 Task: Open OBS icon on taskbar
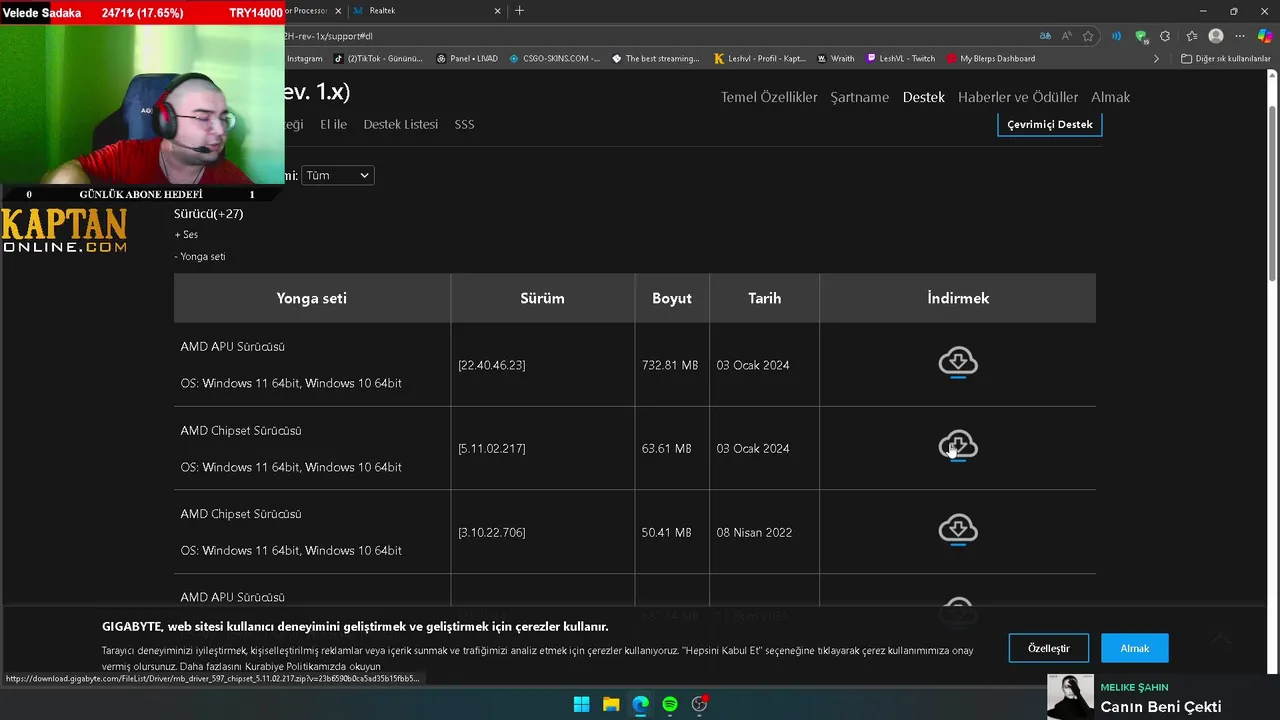click(x=700, y=704)
